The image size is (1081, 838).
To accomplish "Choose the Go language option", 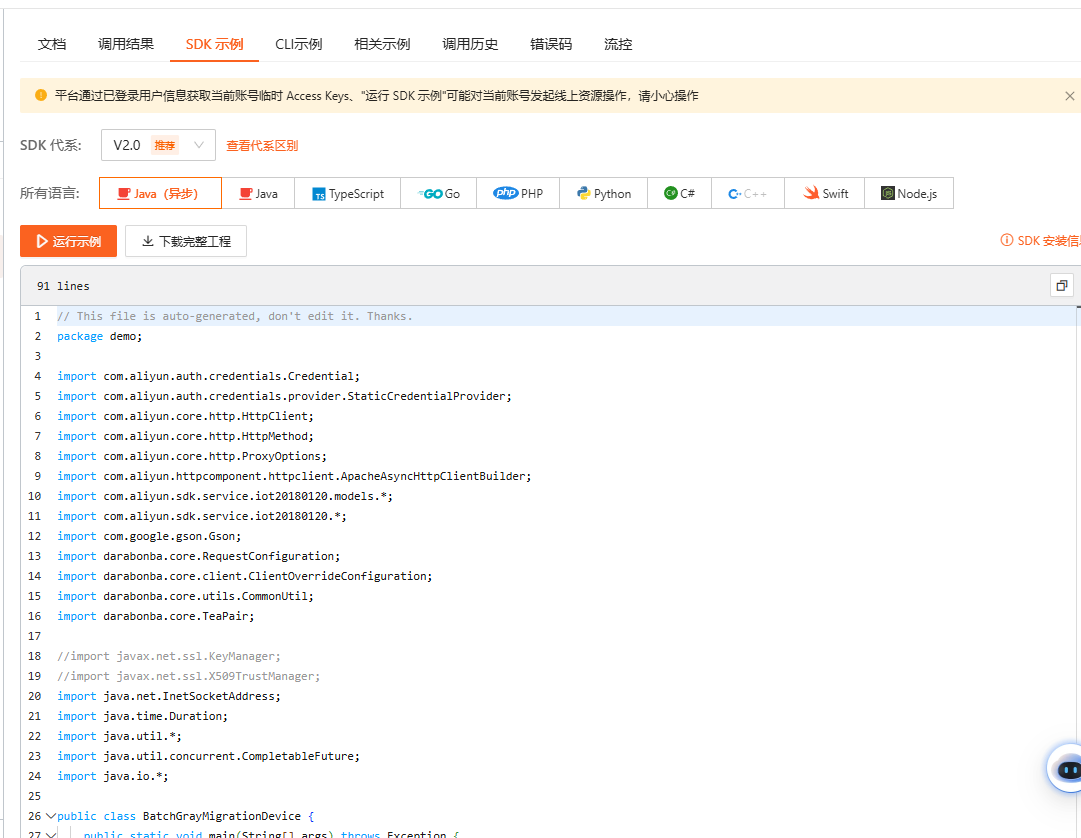I will pos(439,194).
